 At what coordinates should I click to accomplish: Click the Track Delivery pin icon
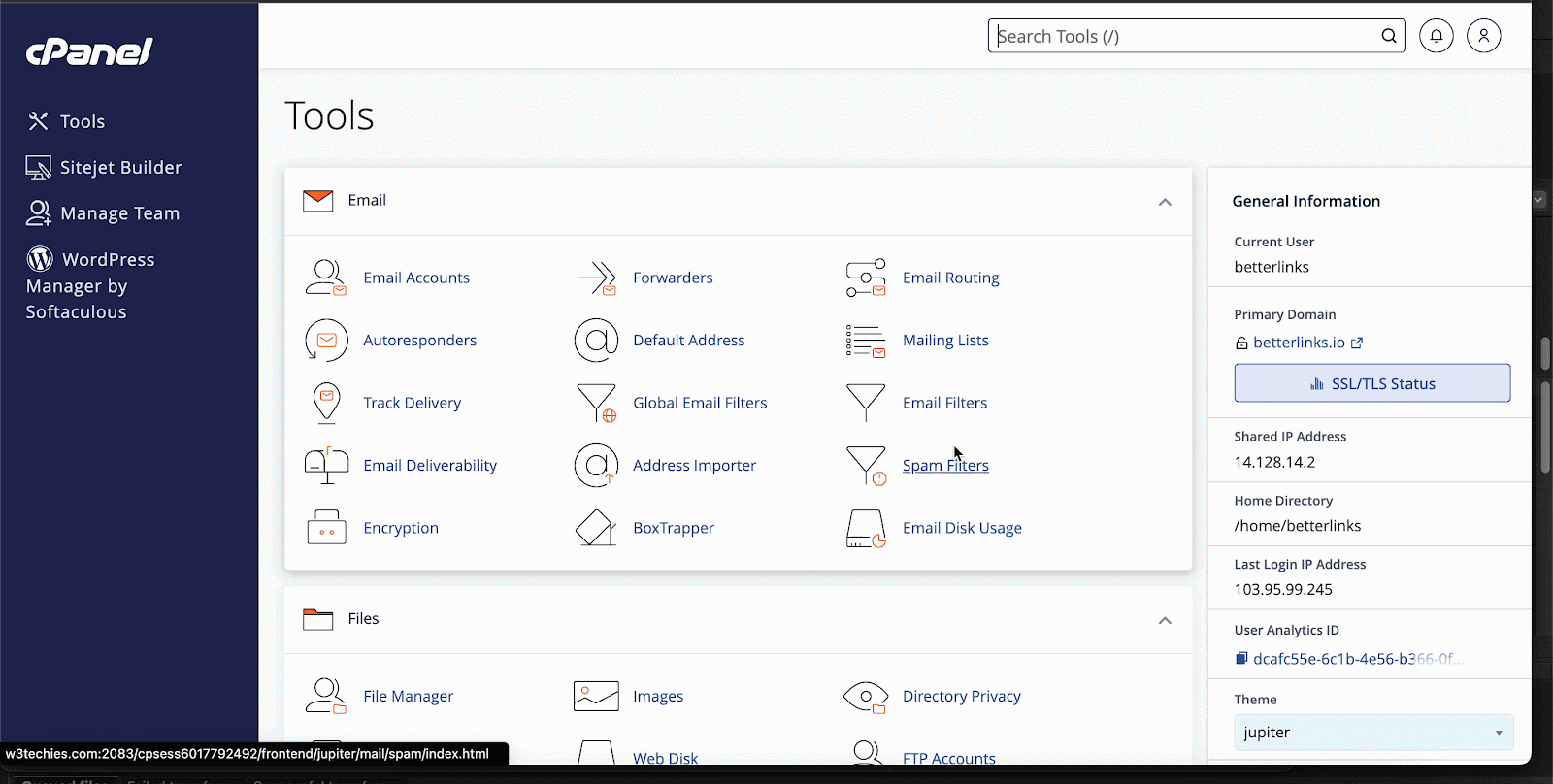pos(326,403)
